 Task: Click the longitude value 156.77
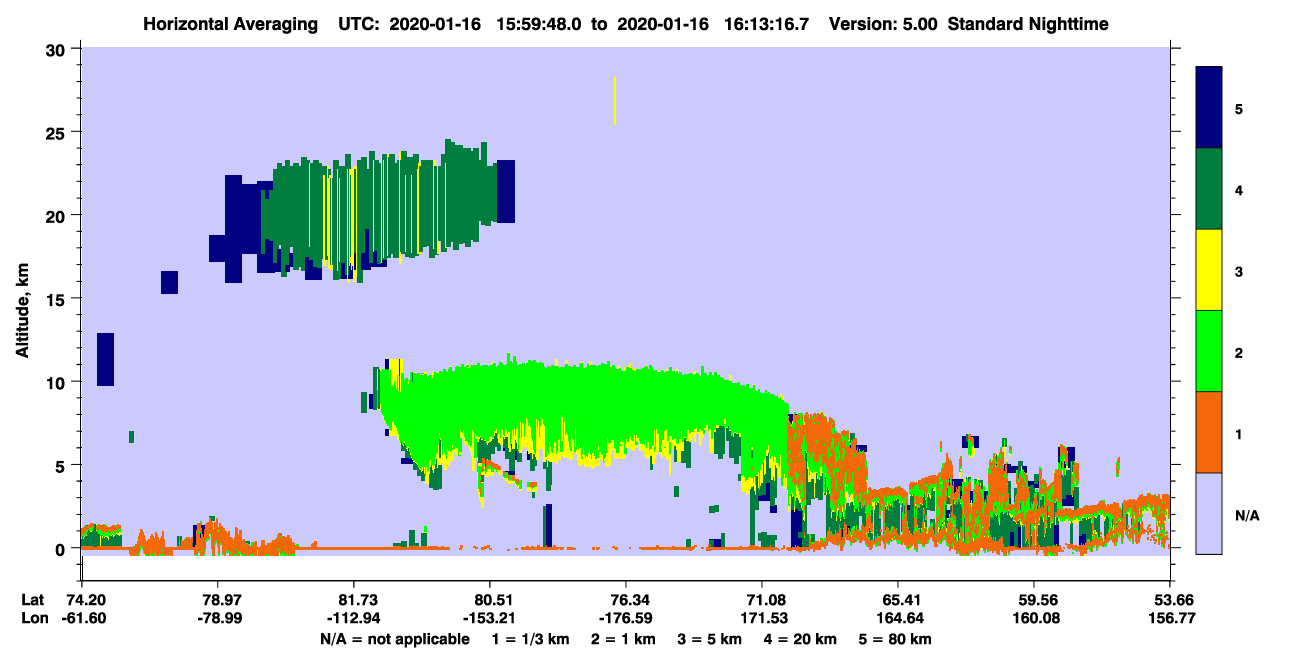pyautogui.click(x=1170, y=618)
